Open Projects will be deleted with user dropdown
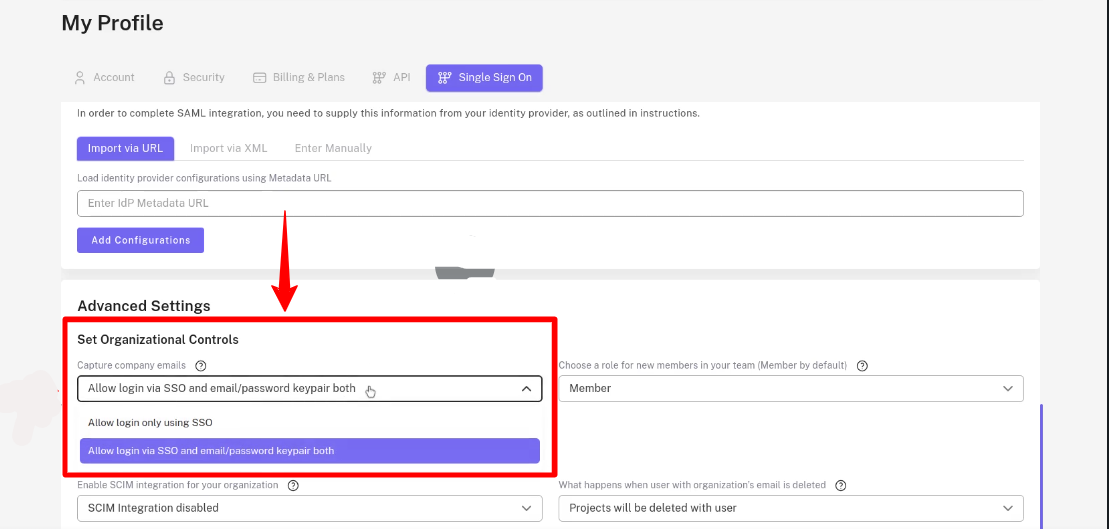The height and width of the screenshot is (529, 1109). pos(791,508)
